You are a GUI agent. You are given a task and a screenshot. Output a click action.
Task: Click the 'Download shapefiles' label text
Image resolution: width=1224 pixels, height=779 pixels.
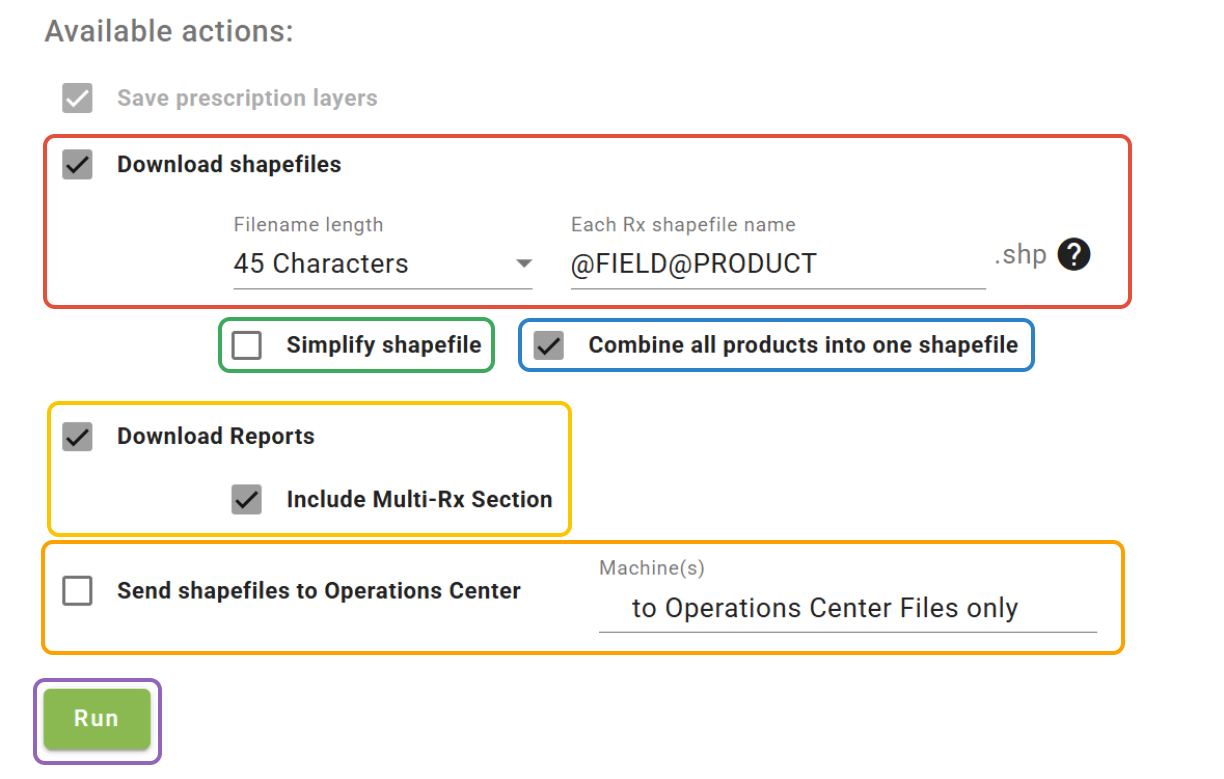(x=229, y=165)
